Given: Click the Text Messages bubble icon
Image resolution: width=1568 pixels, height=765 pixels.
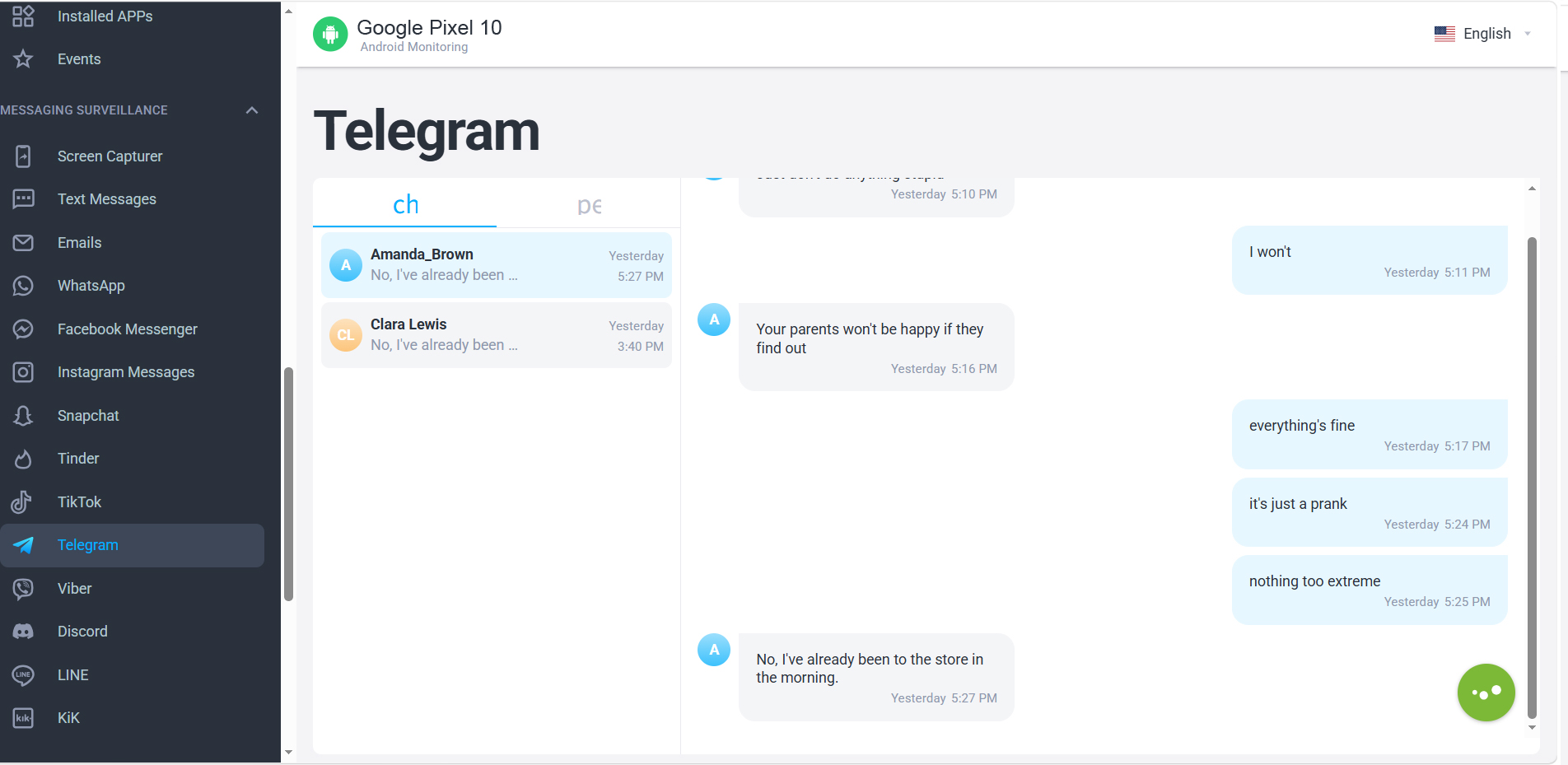Looking at the screenshot, I should click(x=23, y=199).
